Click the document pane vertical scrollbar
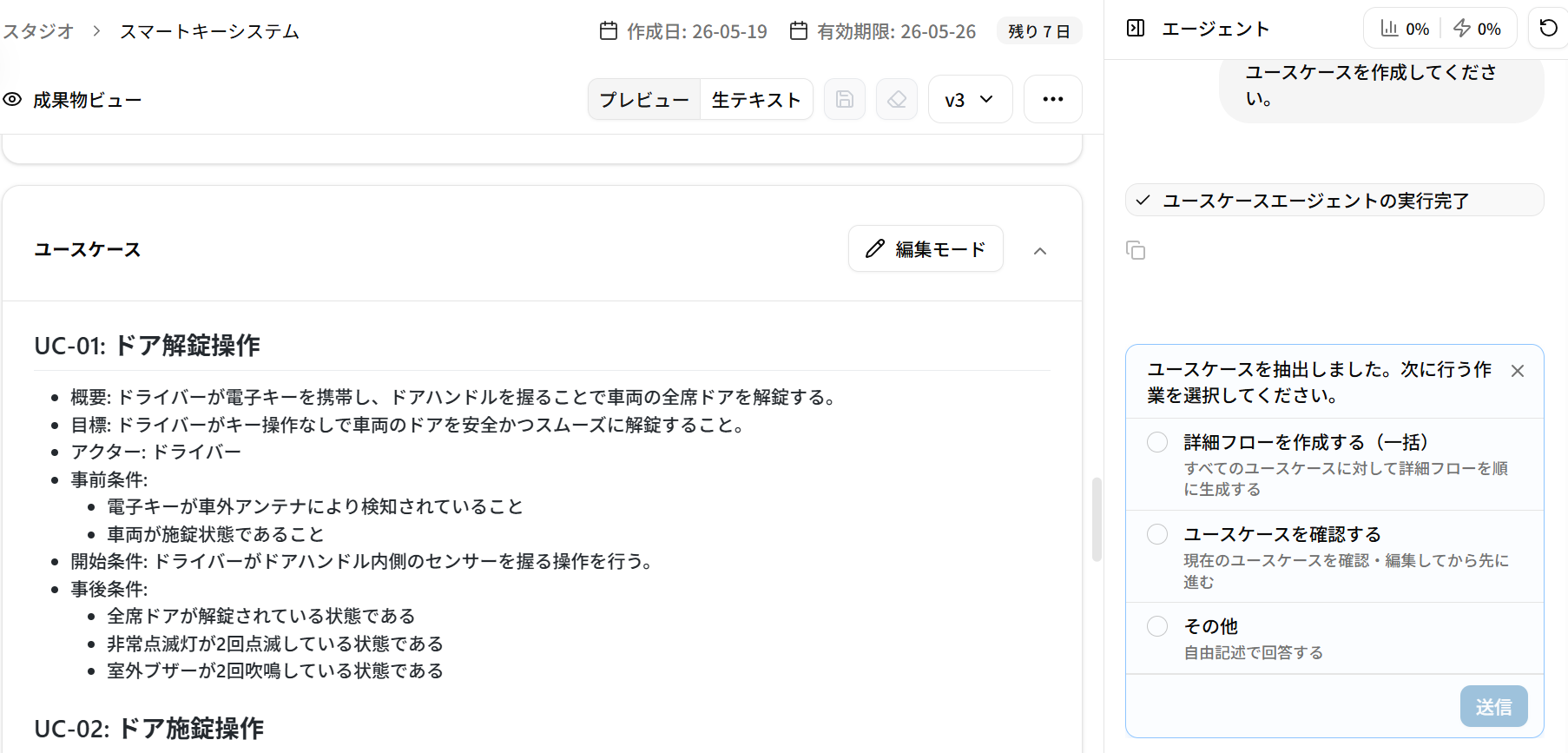The image size is (1568, 753). (x=1097, y=519)
